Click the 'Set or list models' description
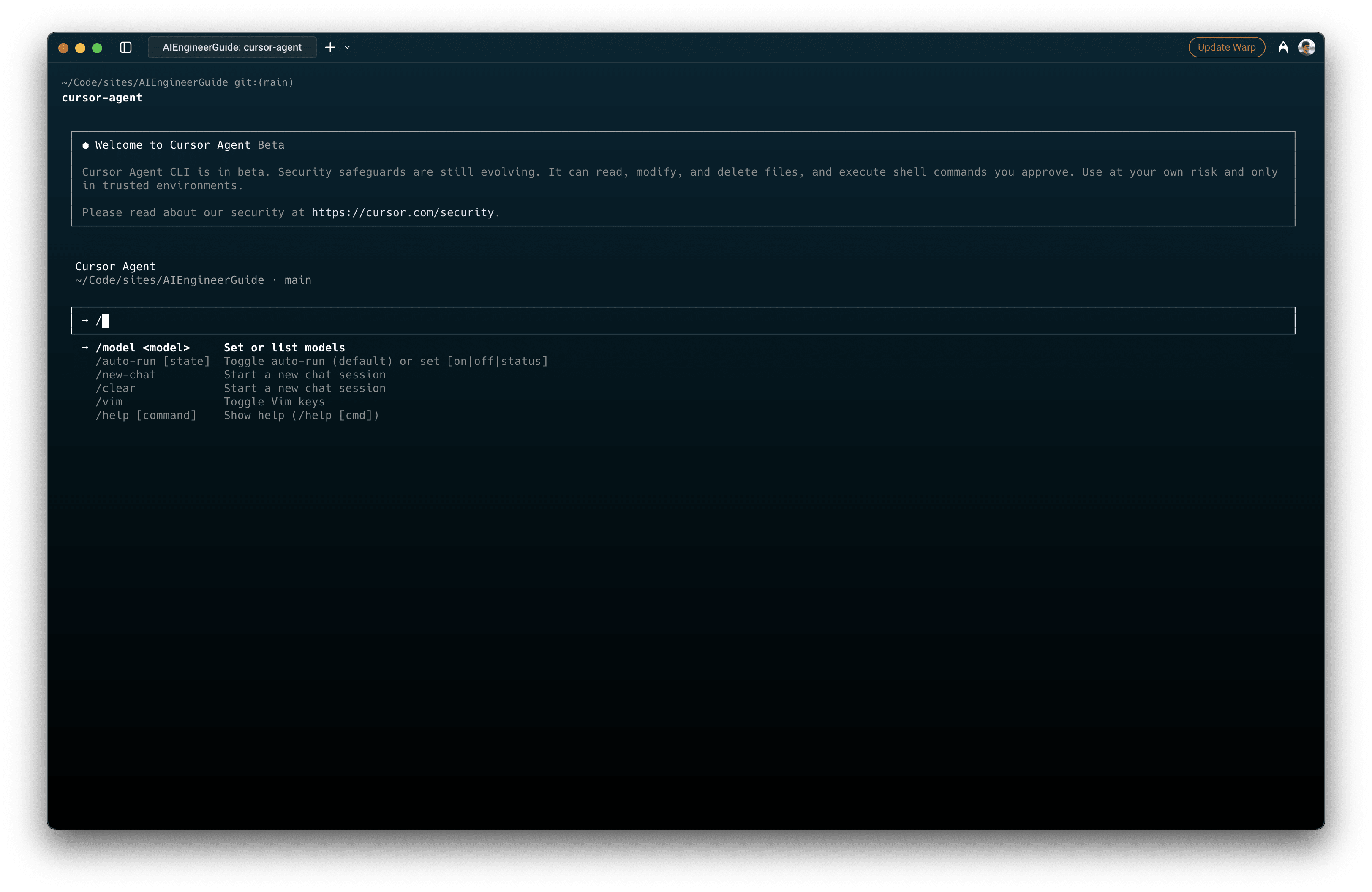 pos(284,348)
